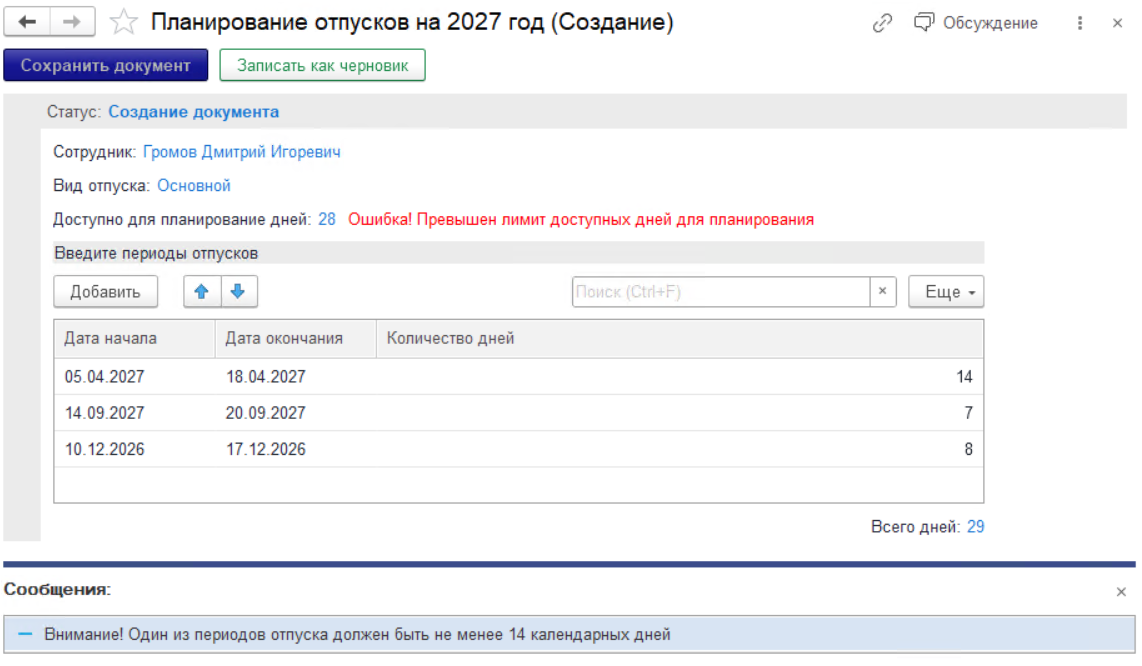The image size is (1142, 666).
Task: Click Сохранить документ button
Action: pos(106,66)
